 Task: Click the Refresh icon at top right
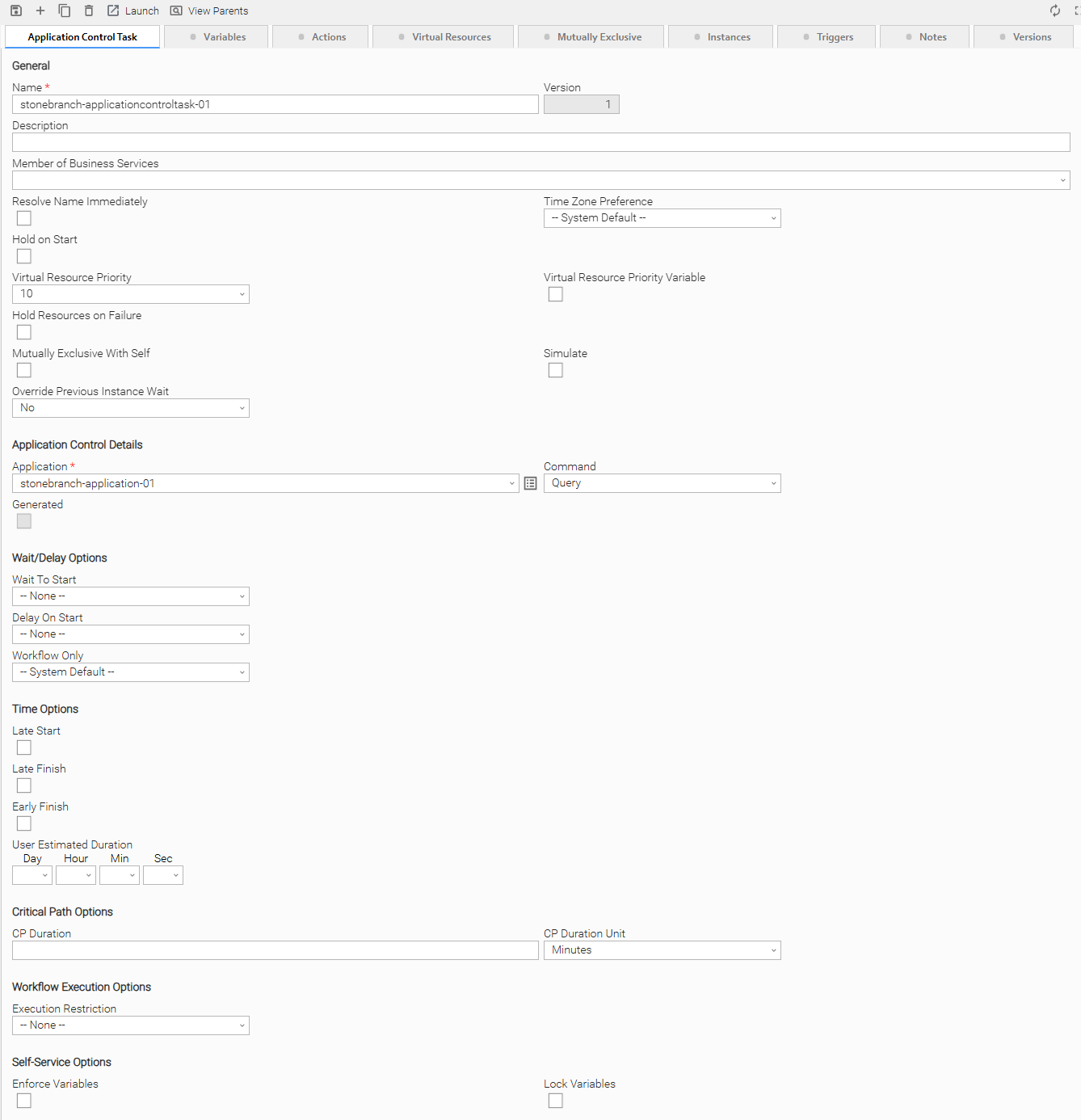(1055, 11)
